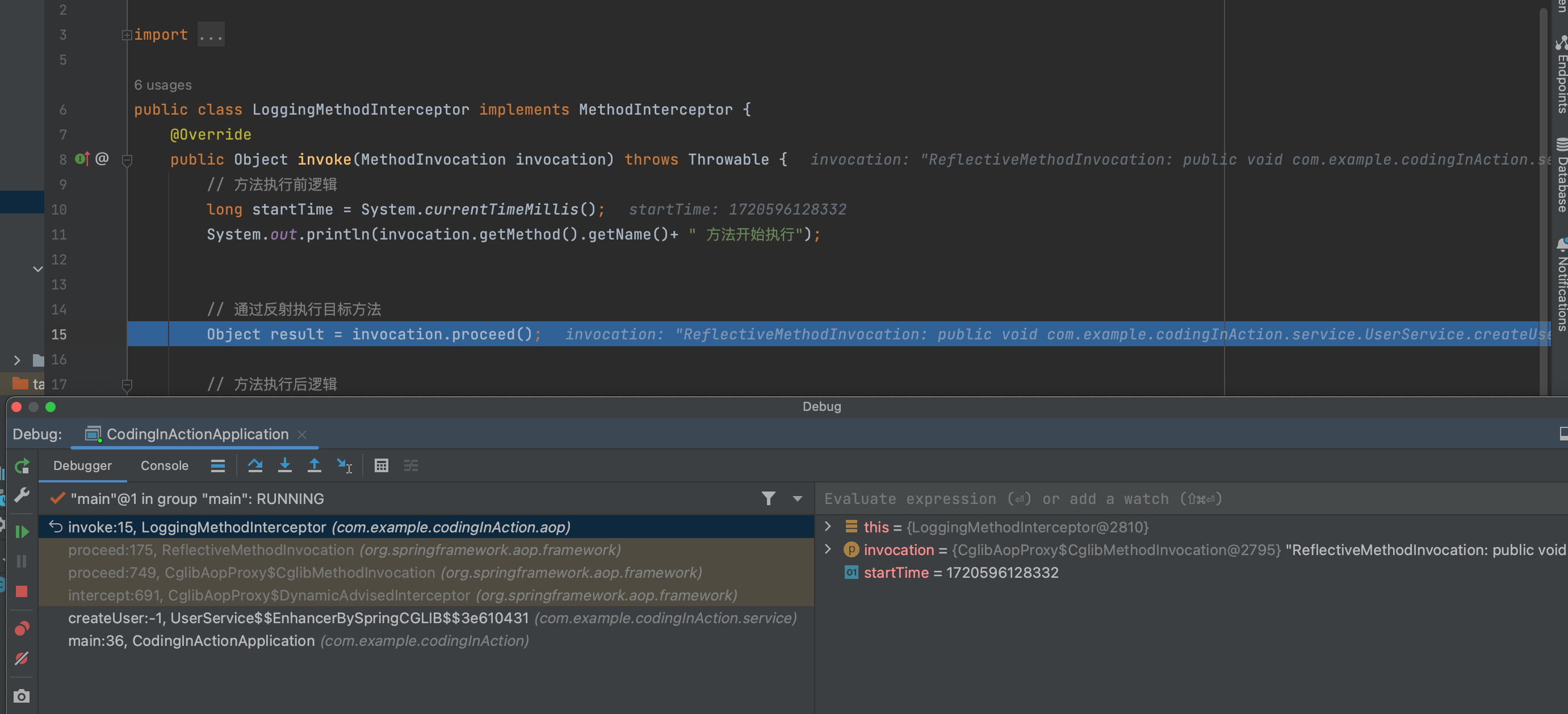Click the Step Into debugger icon
The width and height of the screenshot is (1568, 714).
pos(284,465)
